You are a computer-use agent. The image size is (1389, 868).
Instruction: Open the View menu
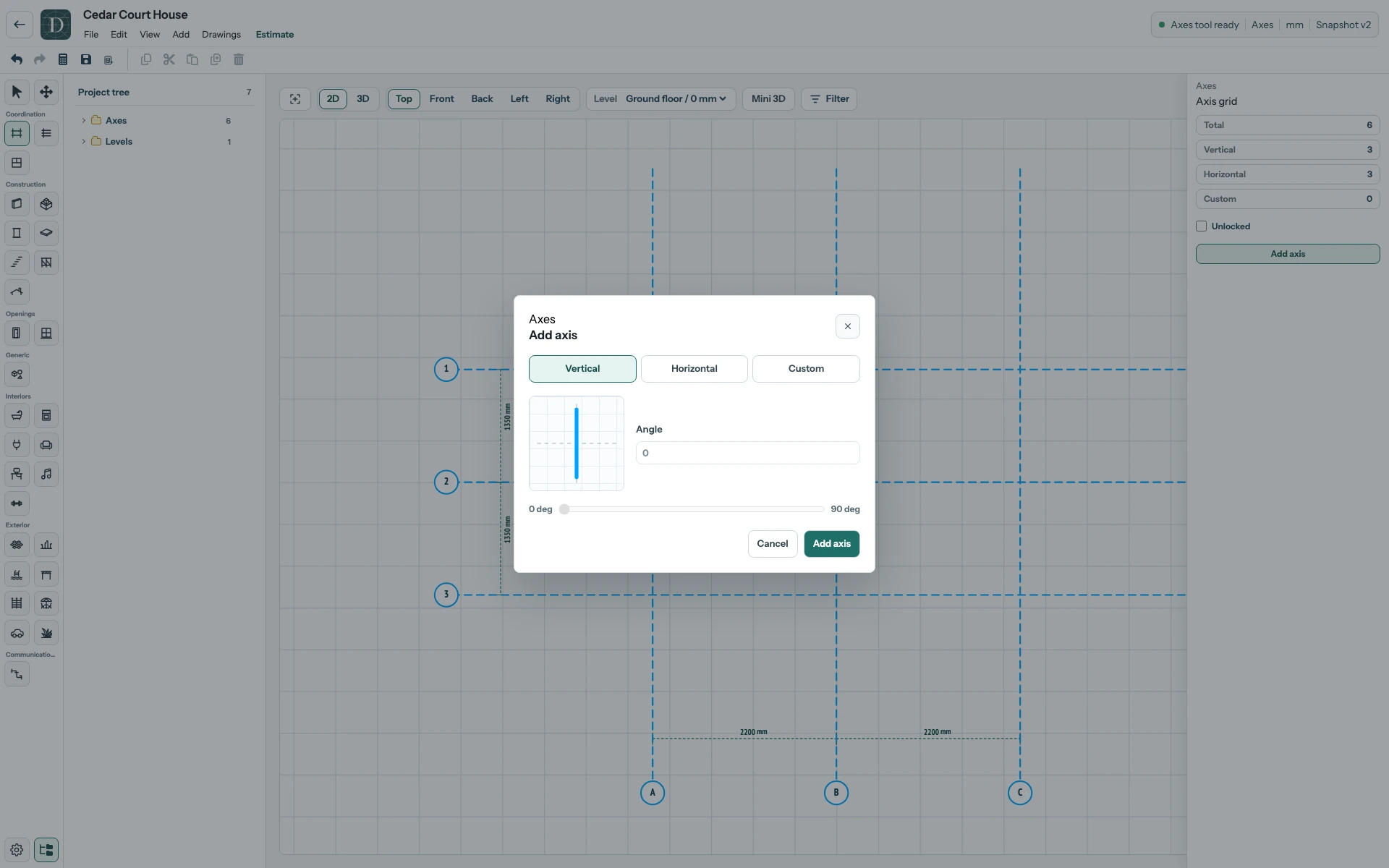[x=150, y=35]
